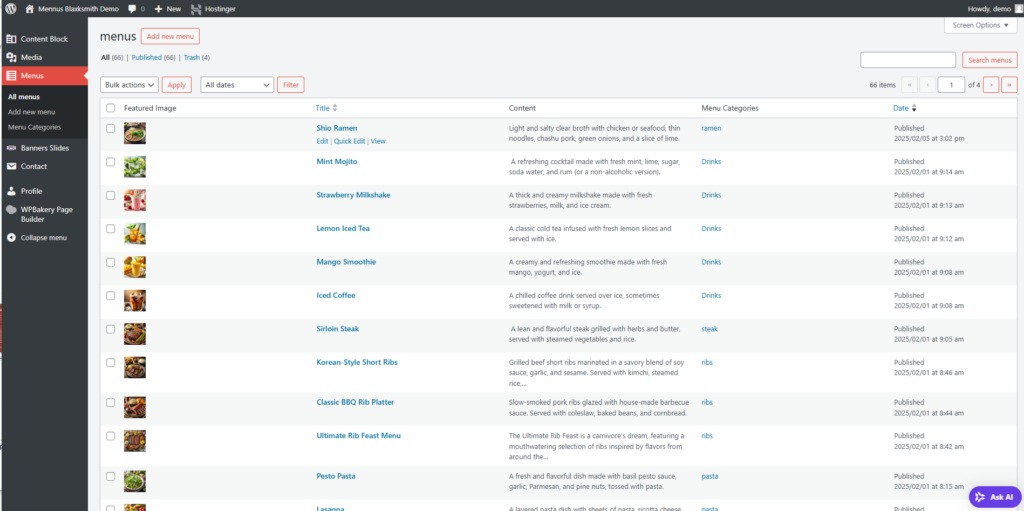The image size is (1024, 511).
Task: Open Banners Slides from the sidebar
Action: [x=44, y=148]
